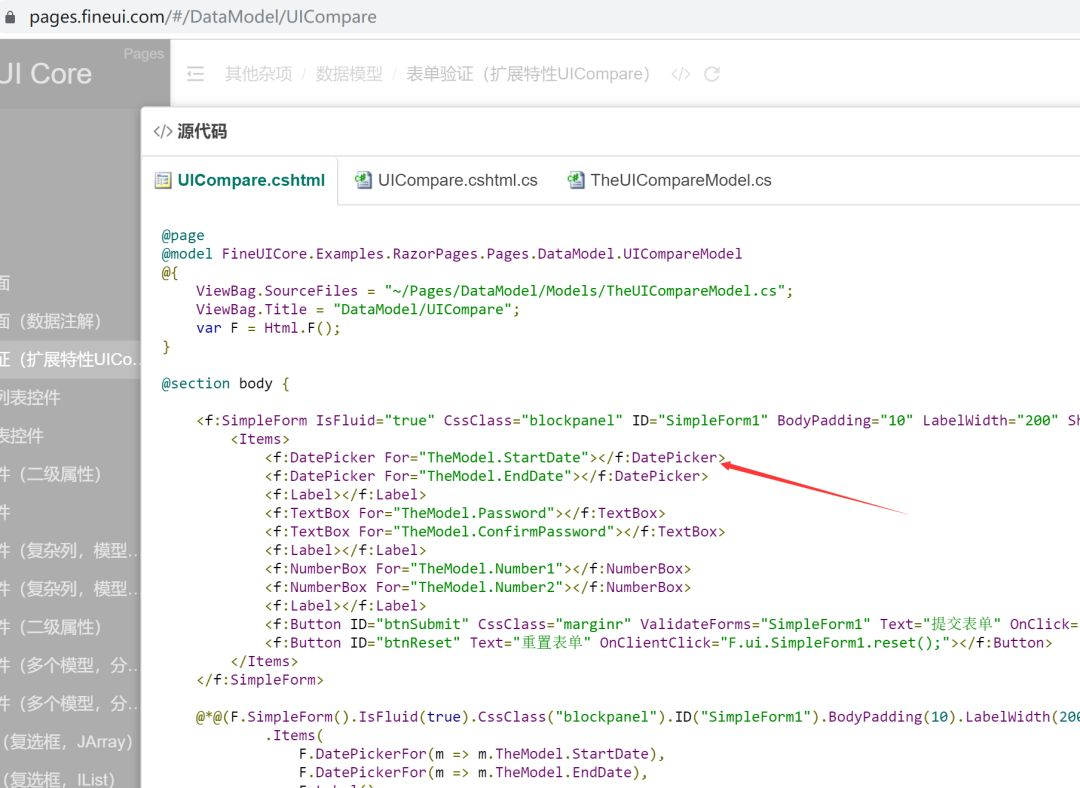The image size is (1080, 788).
Task: Click the @model FineUICore.Examples line
Action: coord(452,254)
